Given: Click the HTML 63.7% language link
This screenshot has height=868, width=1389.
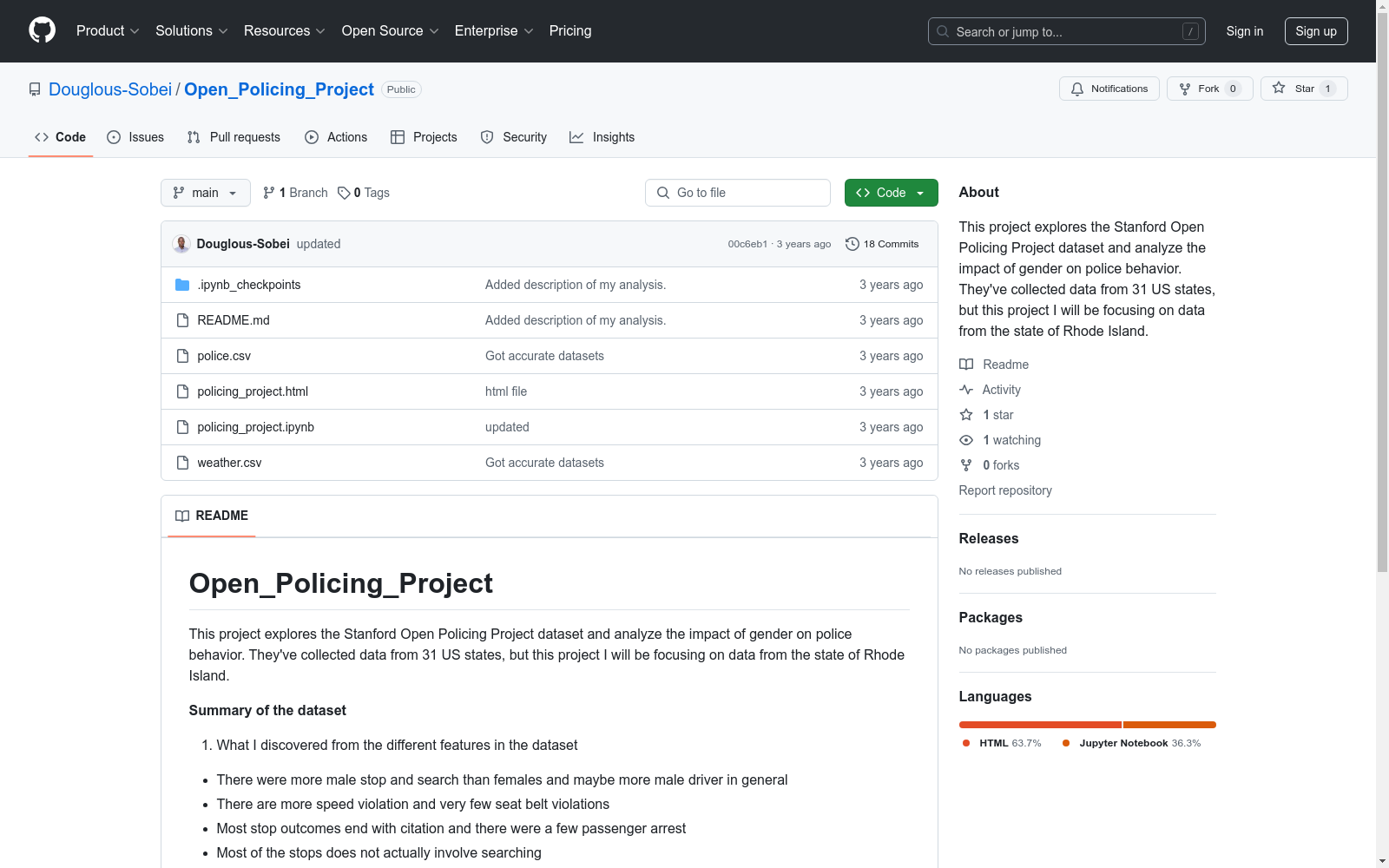Looking at the screenshot, I should pos(1002,743).
